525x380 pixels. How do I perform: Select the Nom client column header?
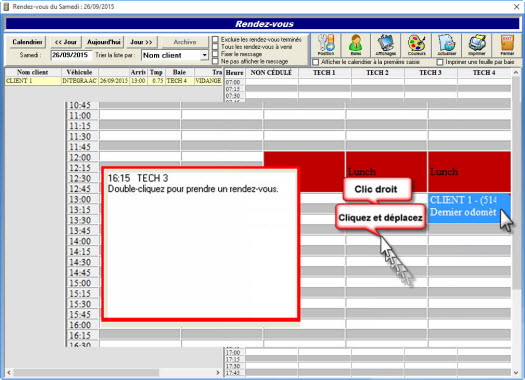[x=32, y=72]
